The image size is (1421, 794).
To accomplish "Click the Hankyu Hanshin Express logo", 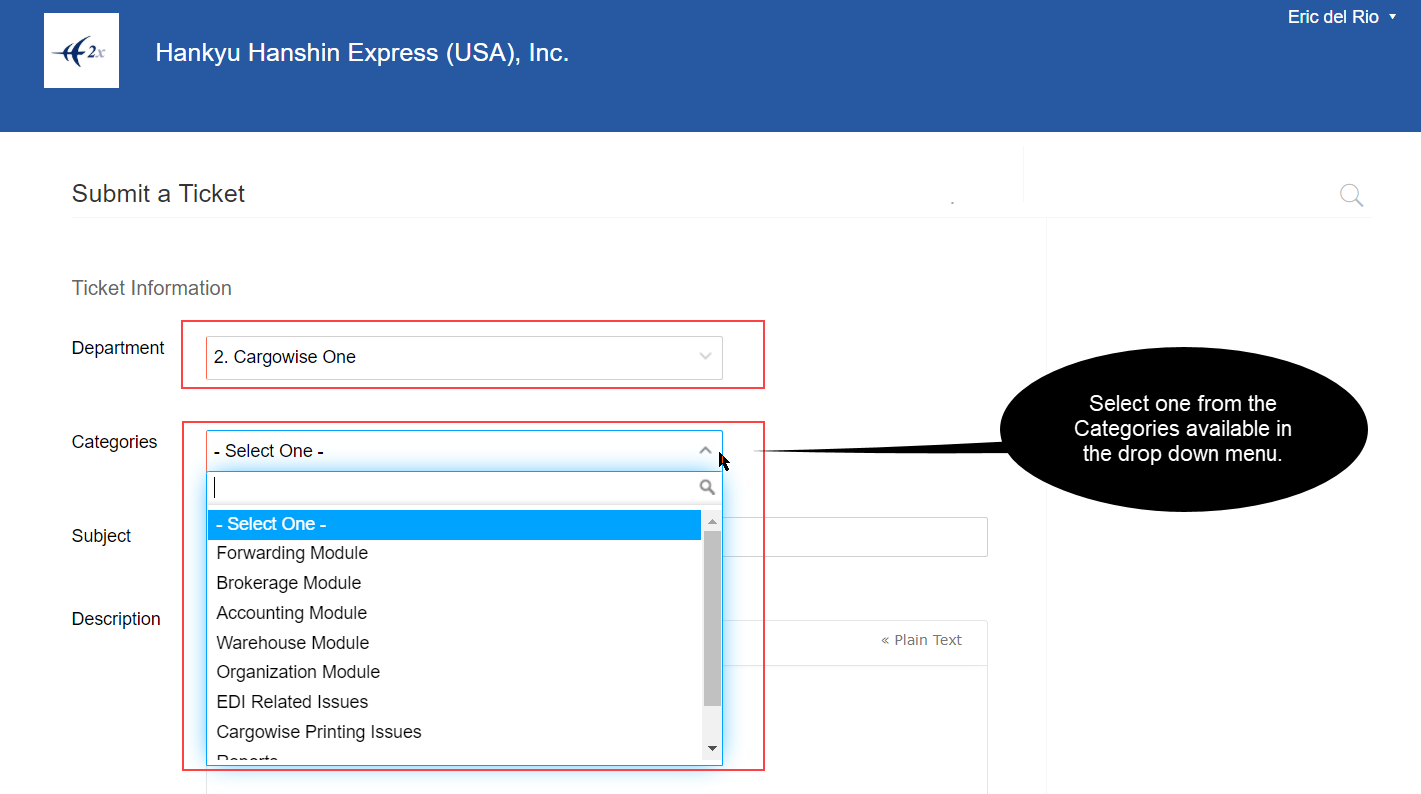I will [x=81, y=50].
